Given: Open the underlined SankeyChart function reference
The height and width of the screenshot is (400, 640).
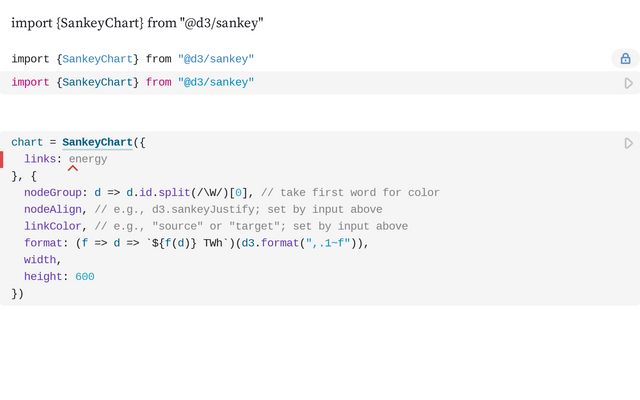Looking at the screenshot, I should pyautogui.click(x=97, y=143).
